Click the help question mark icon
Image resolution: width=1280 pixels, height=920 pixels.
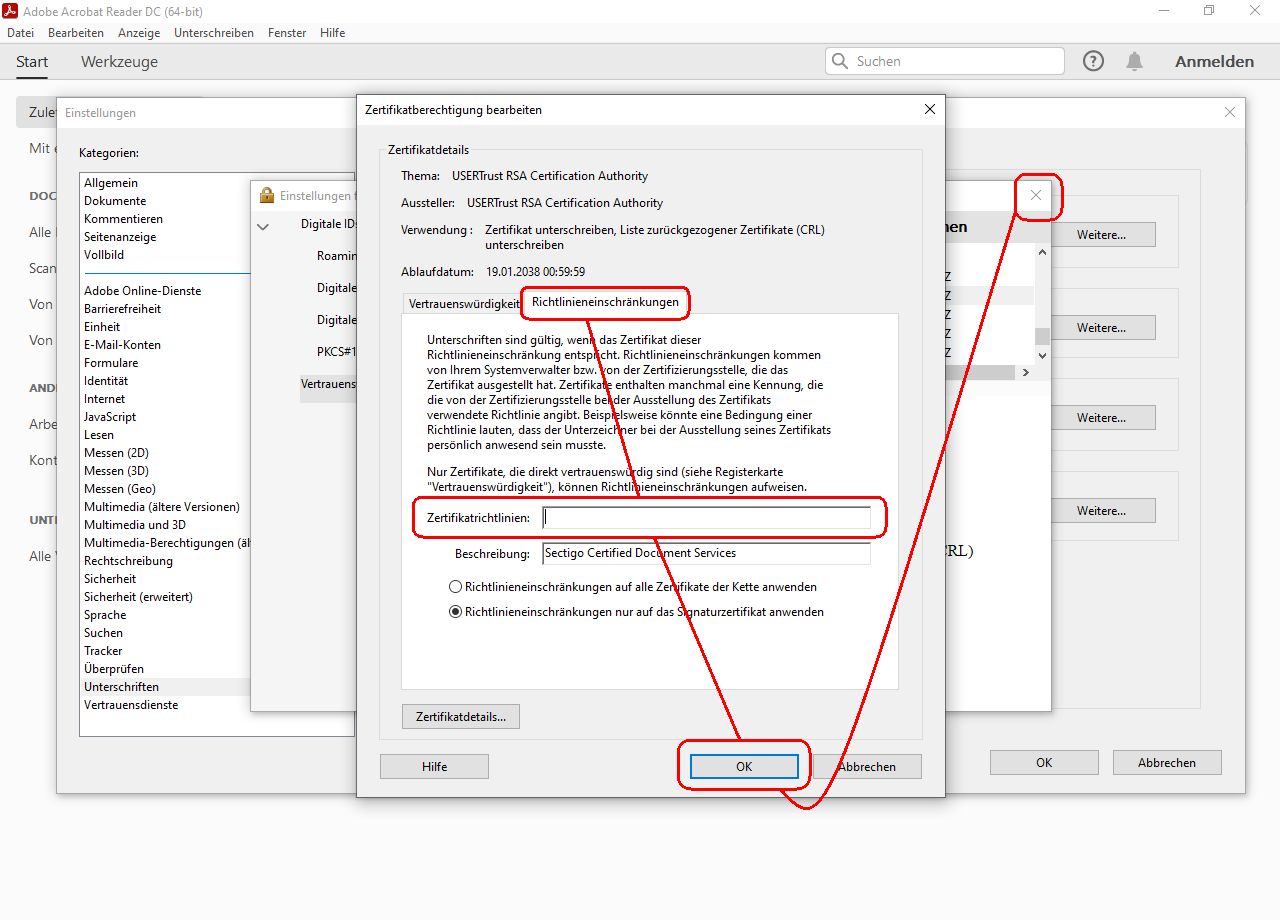click(1094, 61)
